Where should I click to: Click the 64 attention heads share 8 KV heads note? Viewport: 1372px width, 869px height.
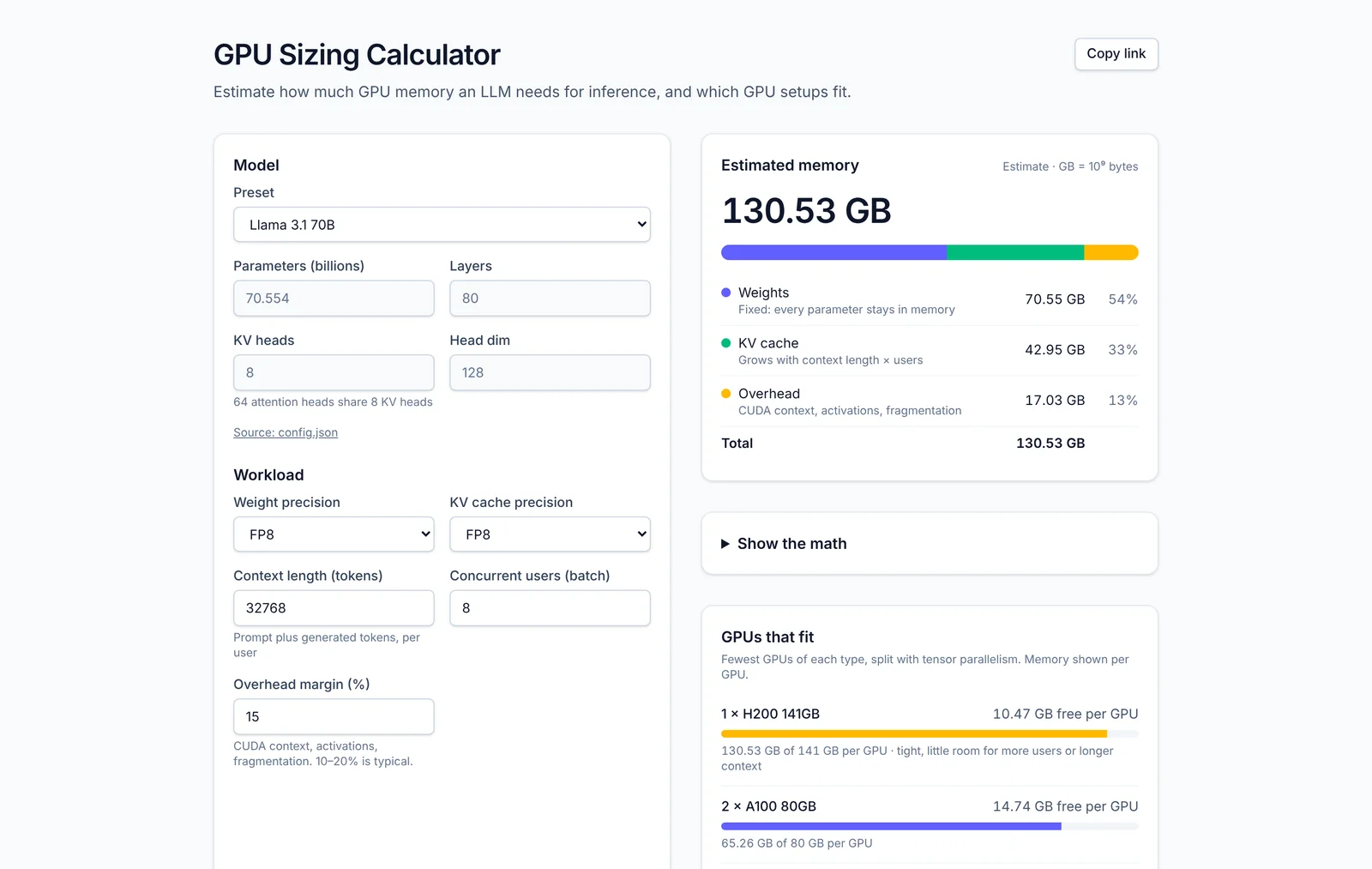point(333,402)
